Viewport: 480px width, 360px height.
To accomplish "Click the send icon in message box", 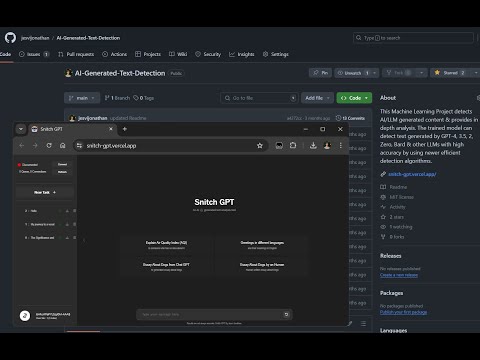I will point(286,314).
